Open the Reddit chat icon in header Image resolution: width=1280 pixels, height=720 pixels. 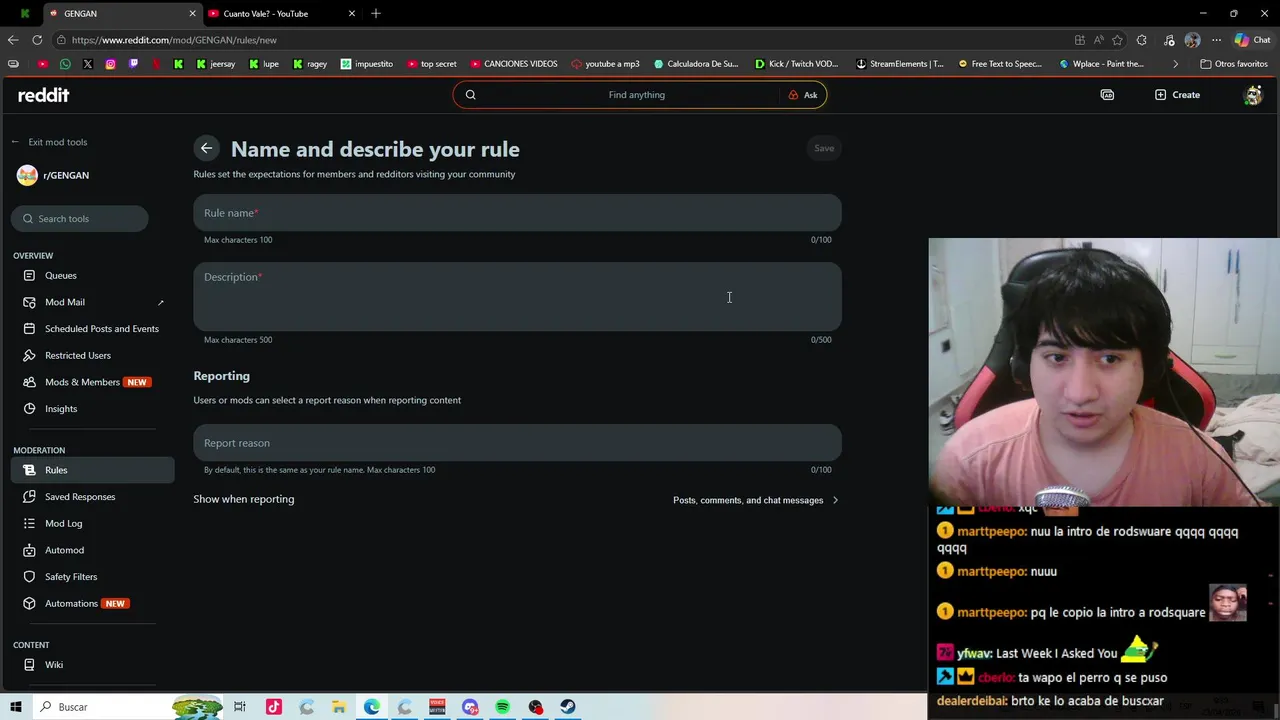coord(1107,95)
